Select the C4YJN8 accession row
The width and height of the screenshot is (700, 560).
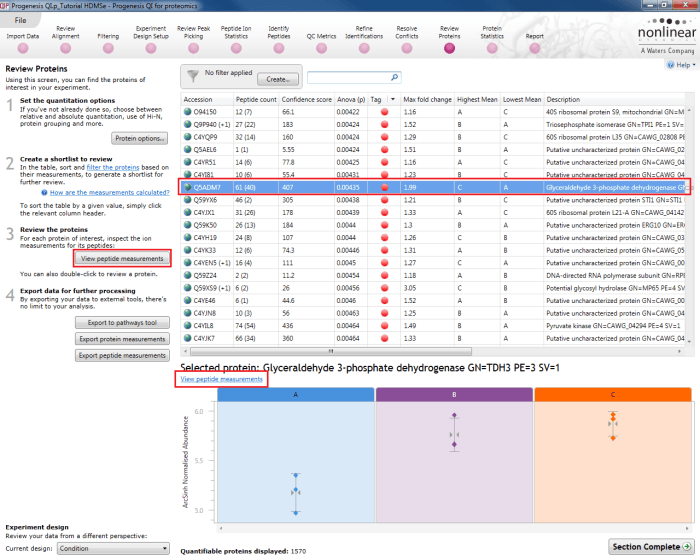pyautogui.click(x=433, y=313)
